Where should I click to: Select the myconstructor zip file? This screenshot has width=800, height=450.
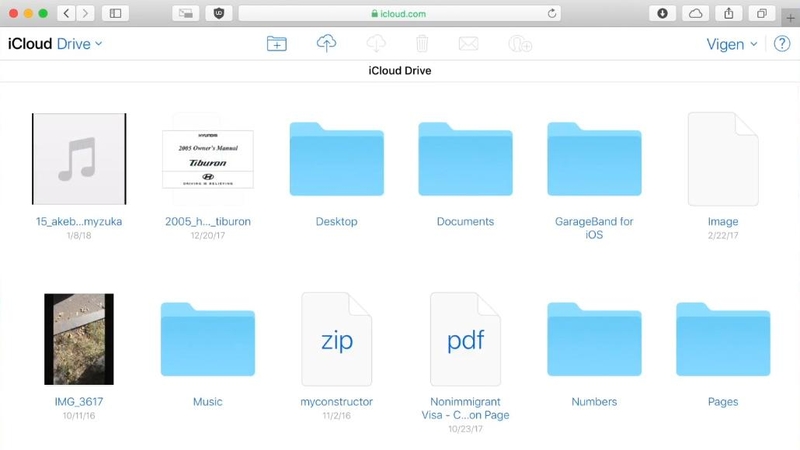tap(337, 339)
